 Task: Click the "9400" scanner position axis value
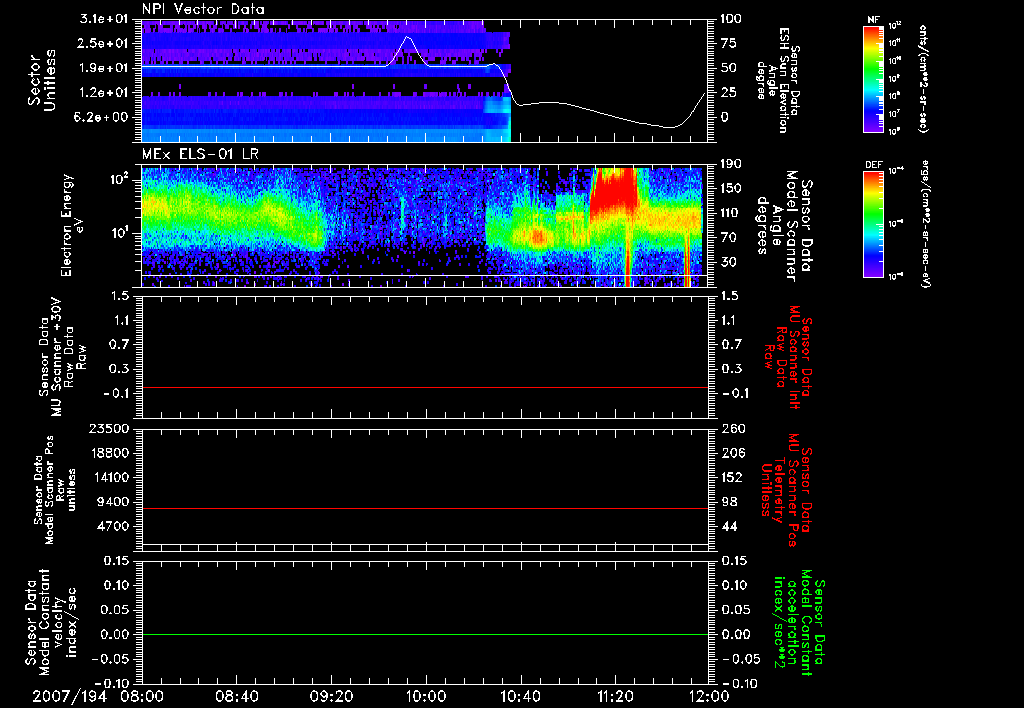tap(114, 502)
